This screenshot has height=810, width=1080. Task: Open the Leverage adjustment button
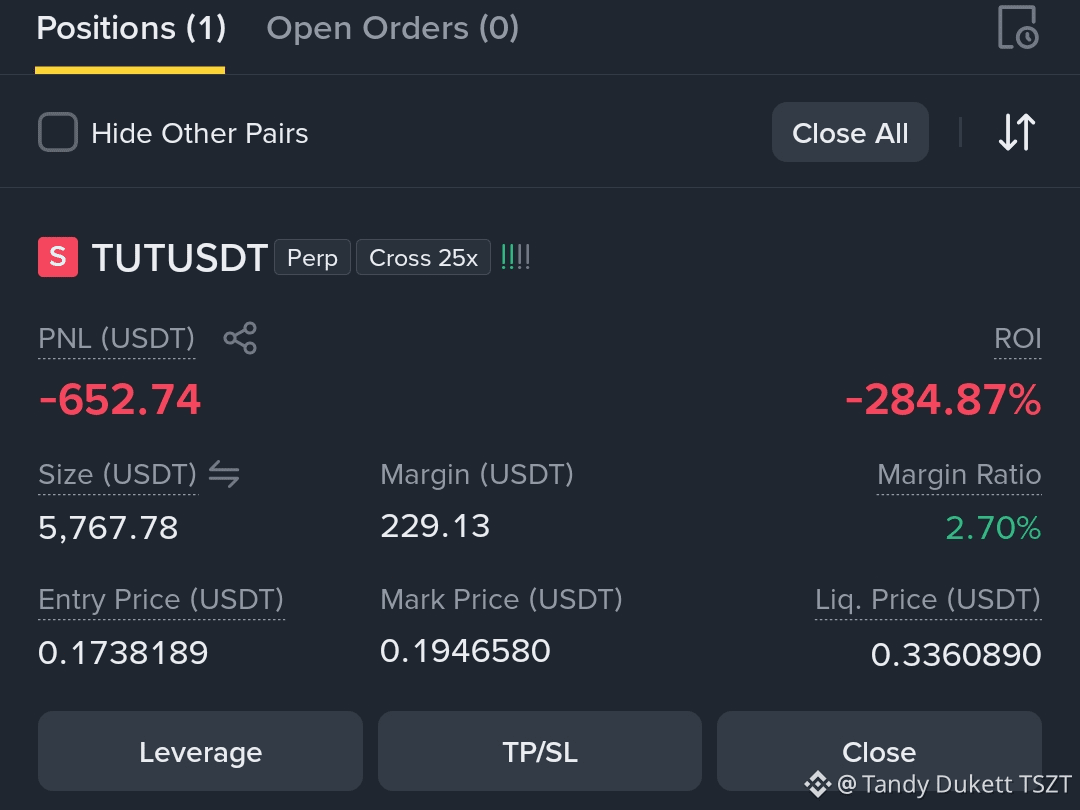click(200, 751)
